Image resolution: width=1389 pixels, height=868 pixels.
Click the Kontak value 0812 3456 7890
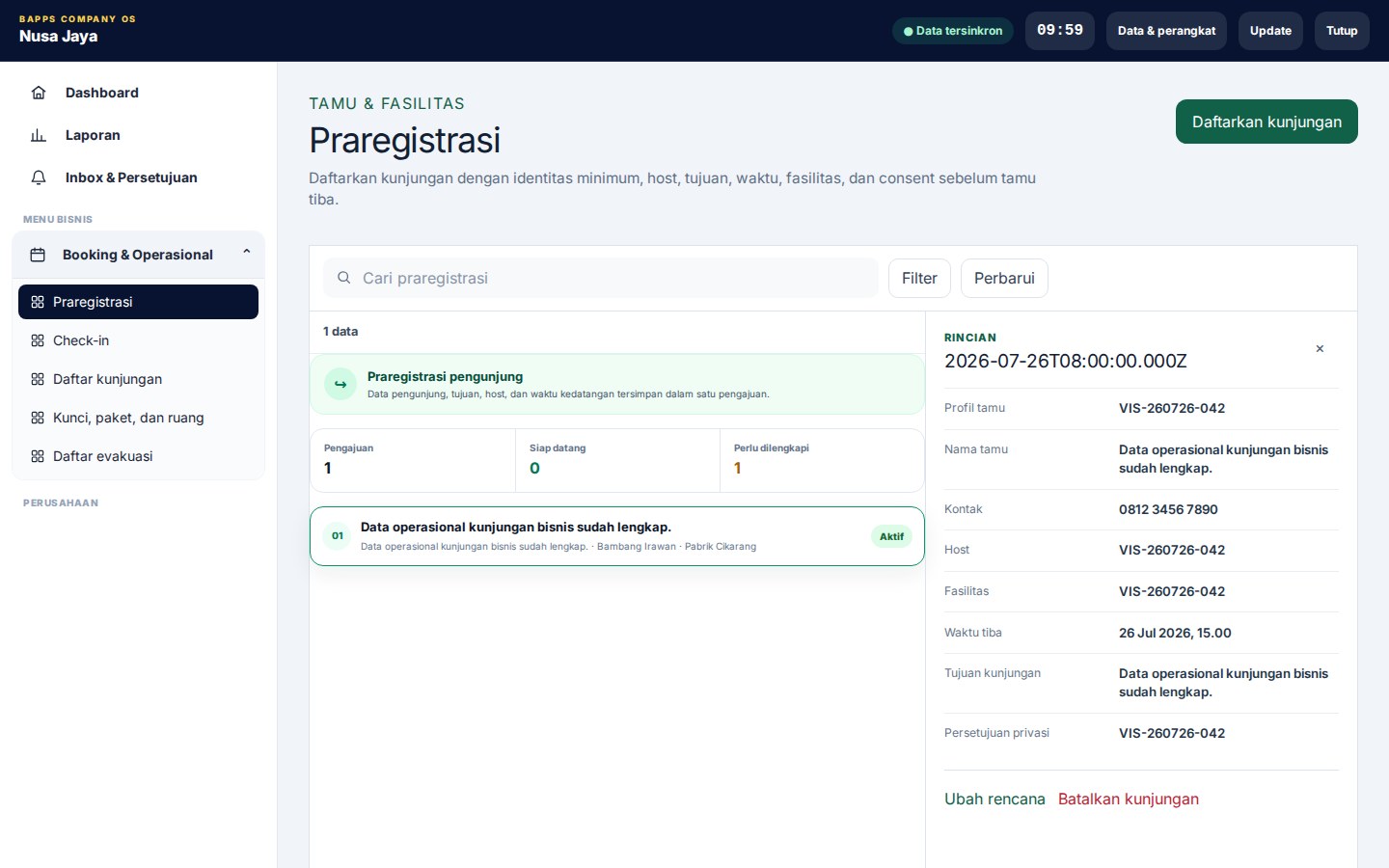click(1168, 509)
